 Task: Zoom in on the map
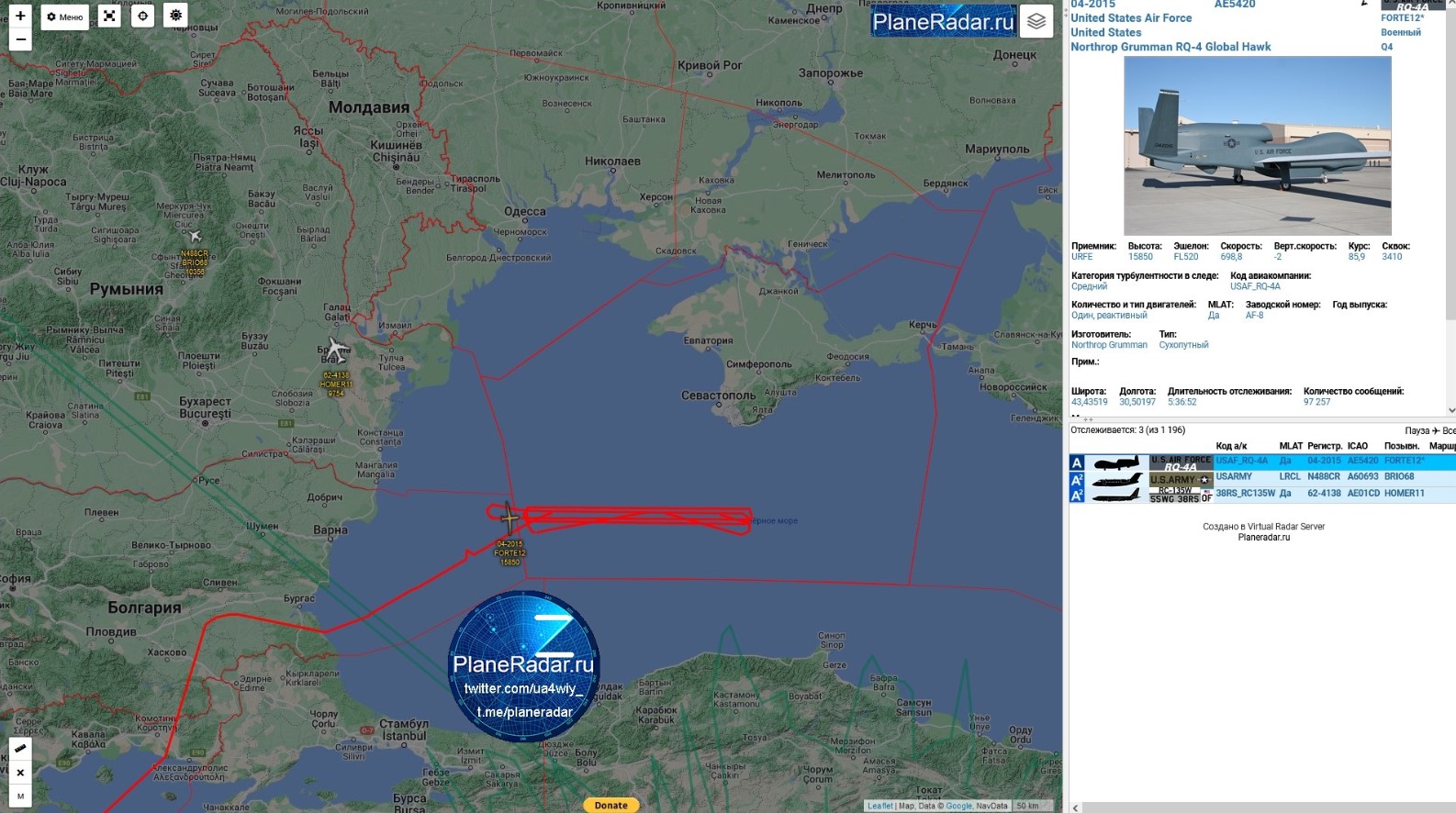pos(20,16)
